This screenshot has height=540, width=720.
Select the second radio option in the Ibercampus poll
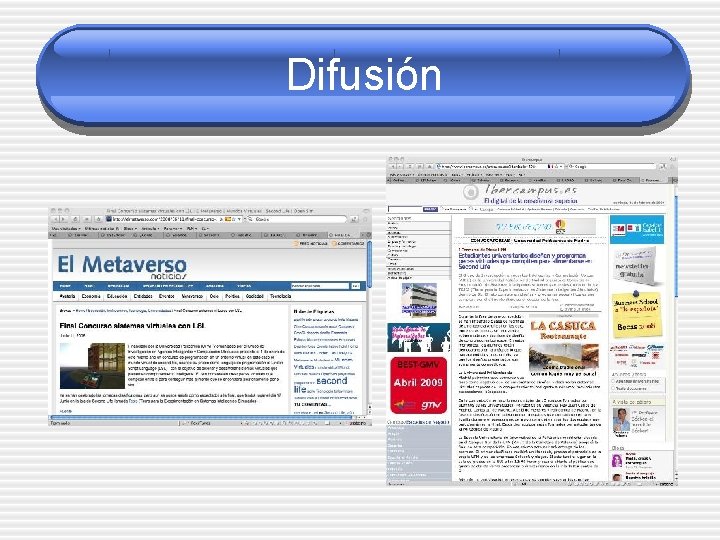[613, 388]
